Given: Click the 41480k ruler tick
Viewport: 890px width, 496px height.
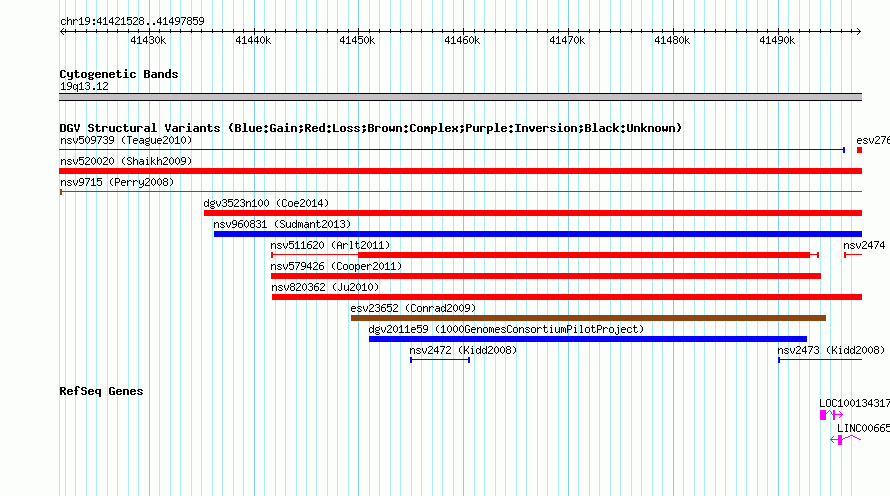Looking at the screenshot, I should [672, 40].
